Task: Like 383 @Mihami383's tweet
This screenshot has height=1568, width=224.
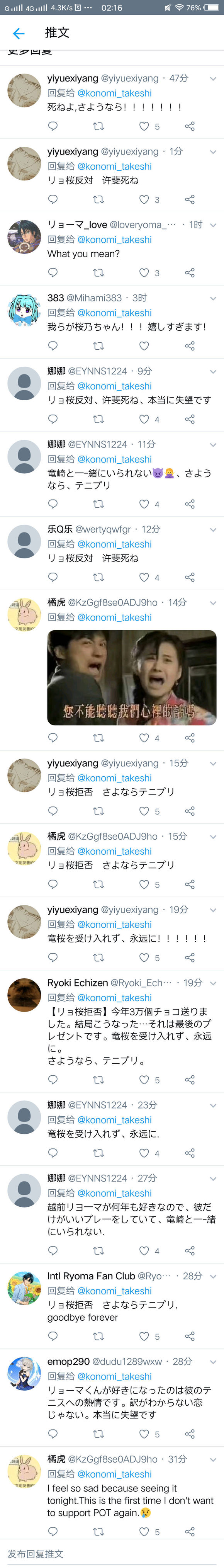Action: [144, 346]
